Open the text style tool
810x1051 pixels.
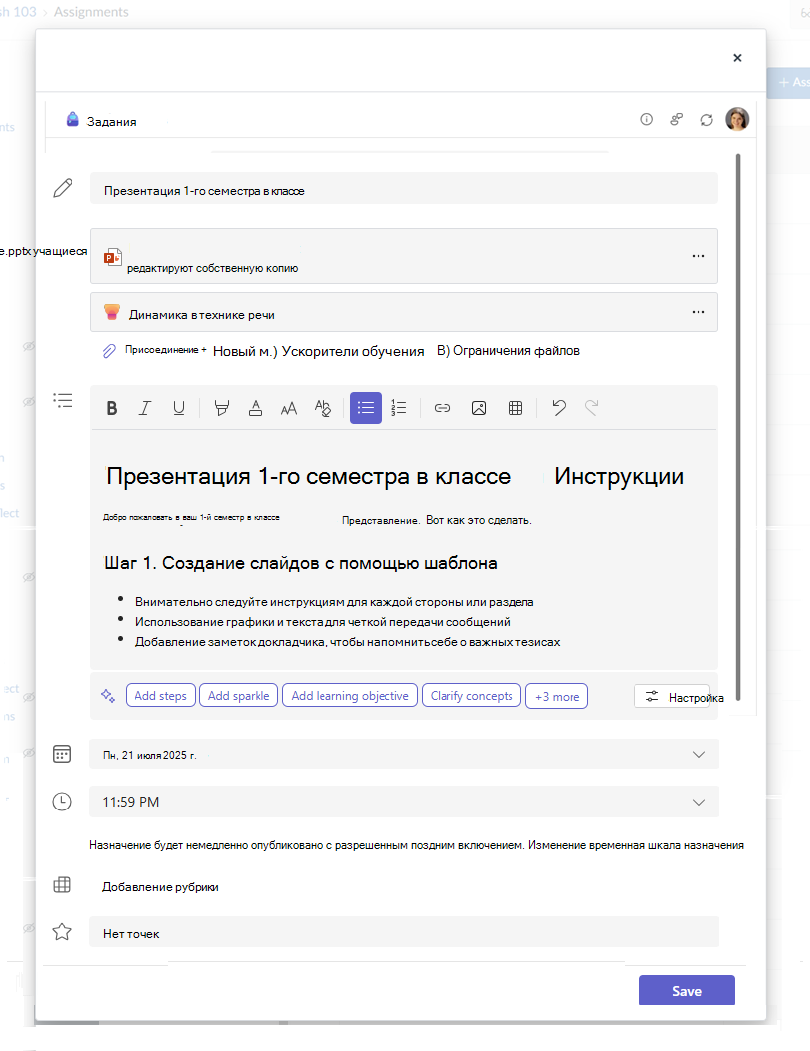click(x=323, y=408)
